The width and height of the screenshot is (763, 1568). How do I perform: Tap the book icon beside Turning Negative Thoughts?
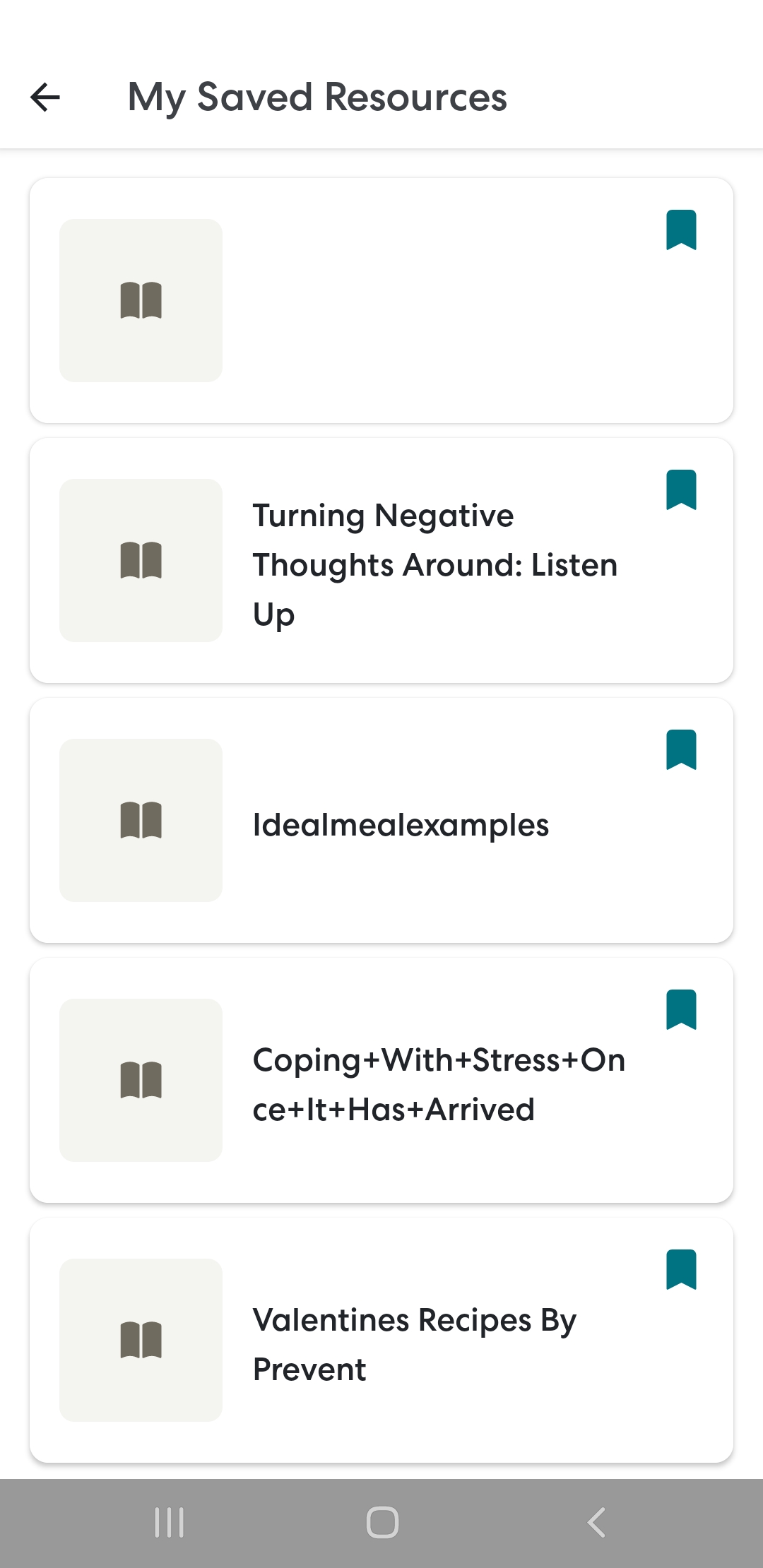point(141,560)
